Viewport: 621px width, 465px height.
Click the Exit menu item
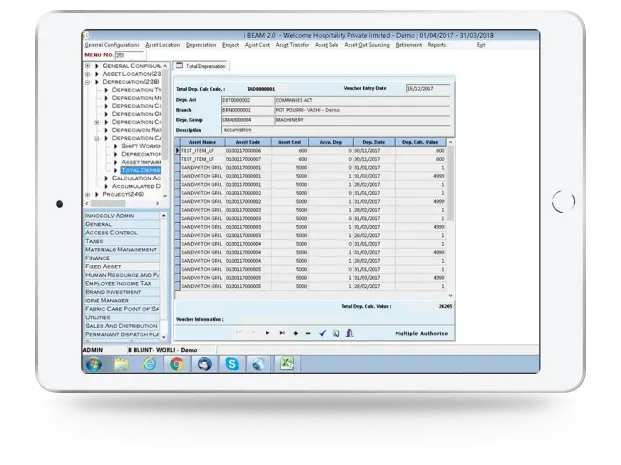[481, 45]
